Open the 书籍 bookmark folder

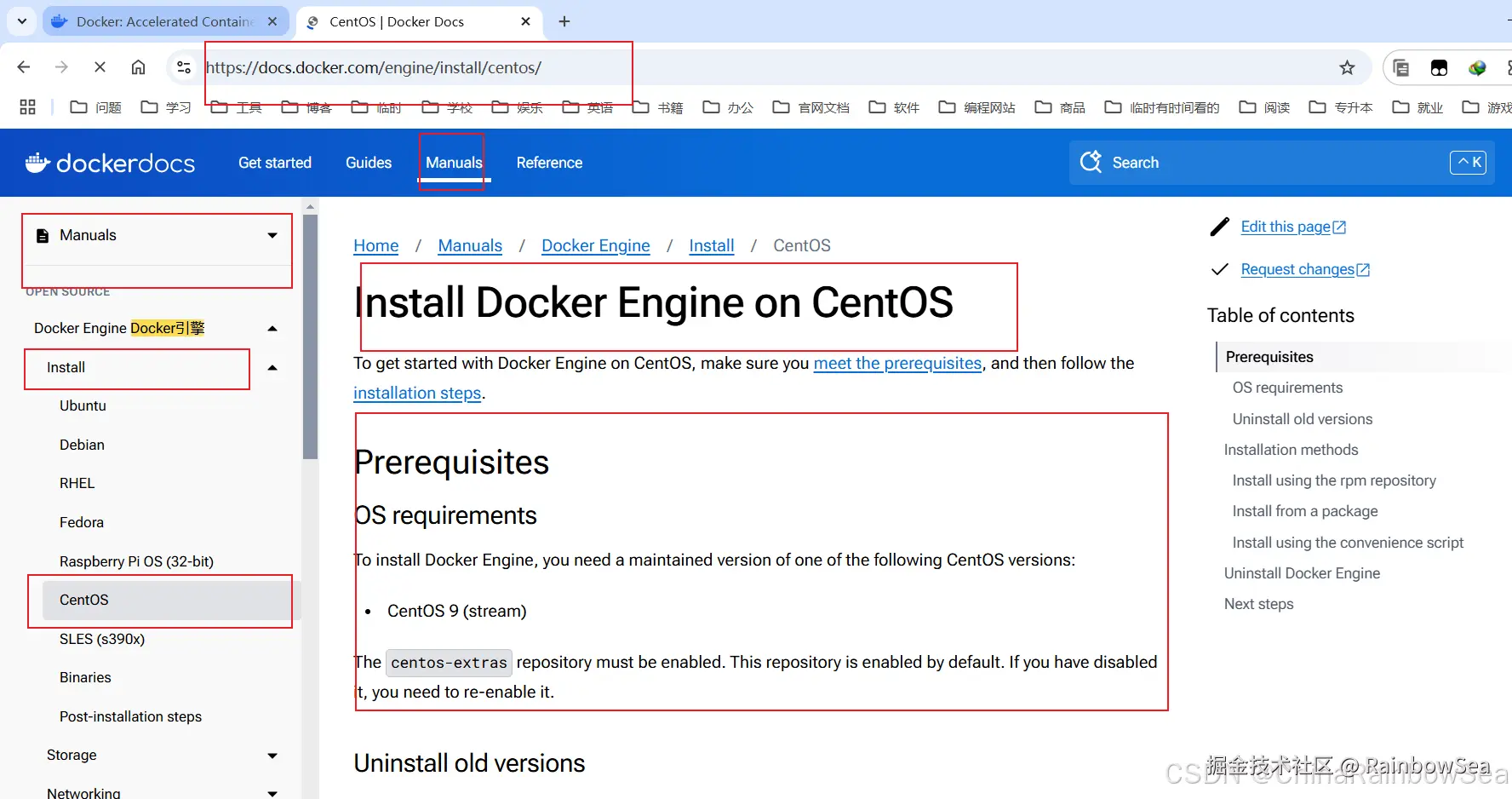[658, 107]
